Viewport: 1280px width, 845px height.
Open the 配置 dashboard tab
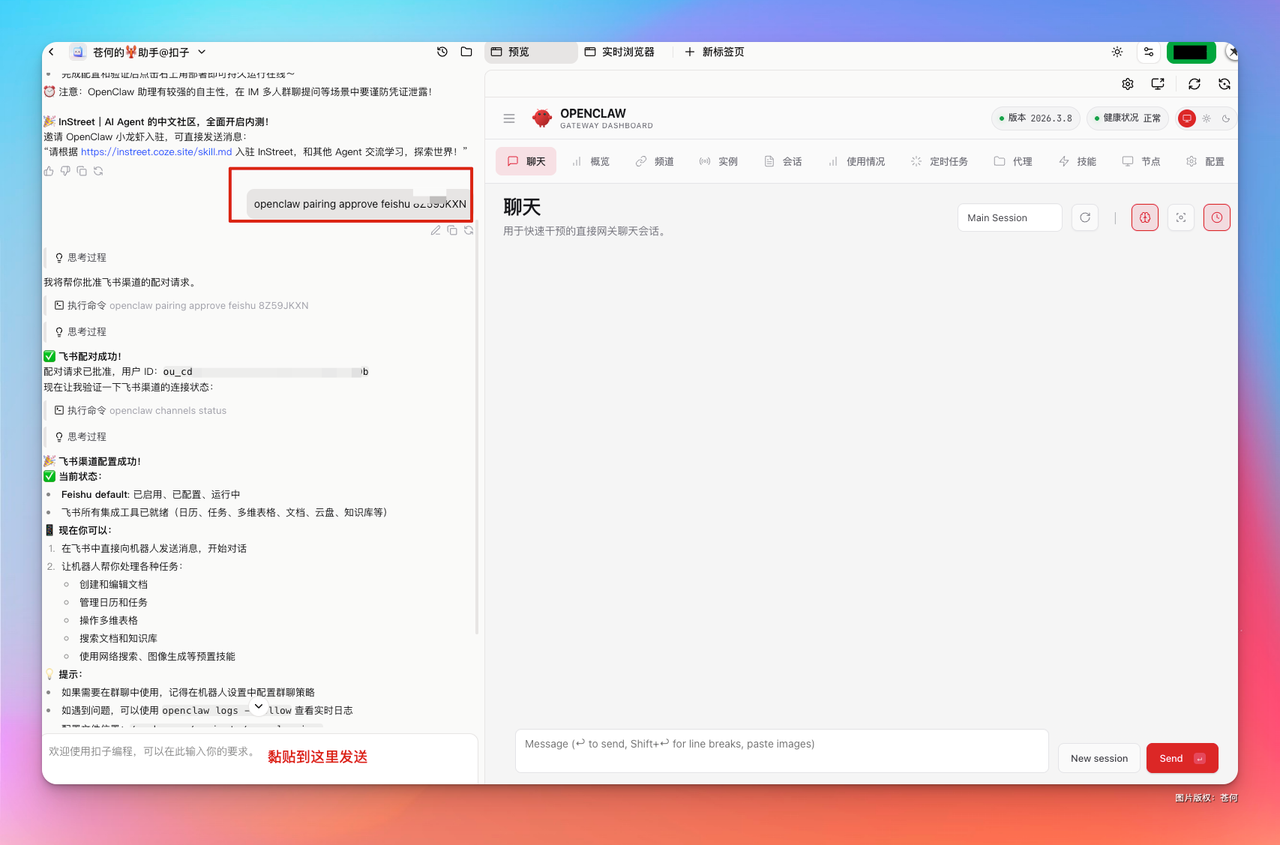pos(1205,161)
